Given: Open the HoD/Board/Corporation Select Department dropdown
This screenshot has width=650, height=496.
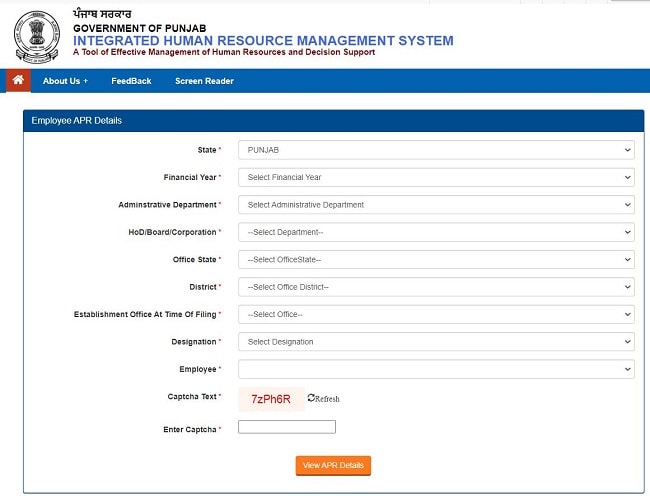Looking at the screenshot, I should point(436,232).
